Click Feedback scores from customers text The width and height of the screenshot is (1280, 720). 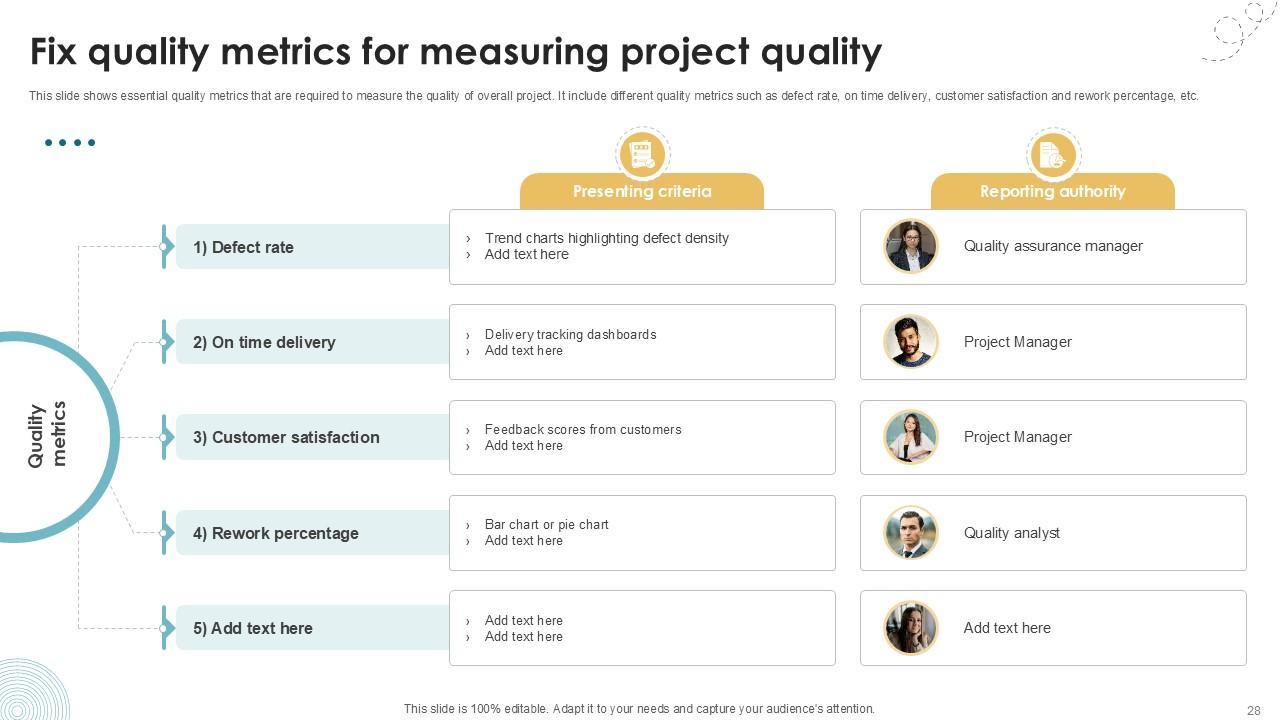click(x=583, y=429)
